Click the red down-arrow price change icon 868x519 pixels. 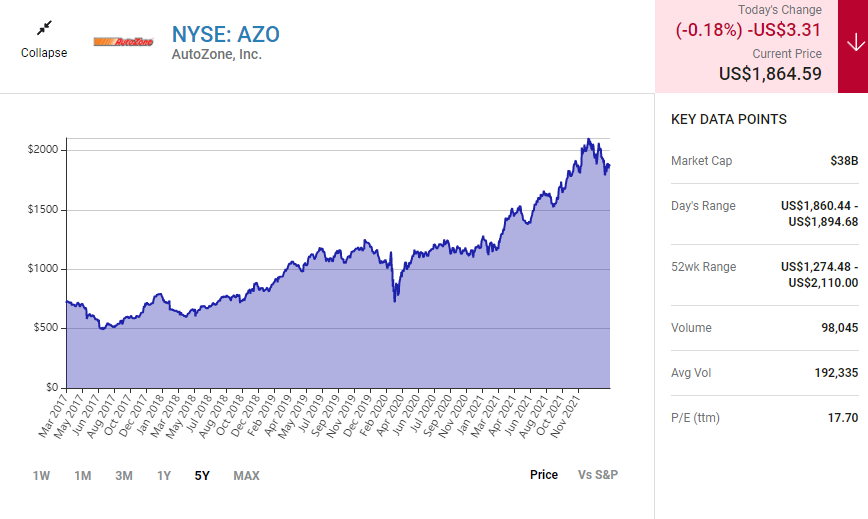click(853, 44)
